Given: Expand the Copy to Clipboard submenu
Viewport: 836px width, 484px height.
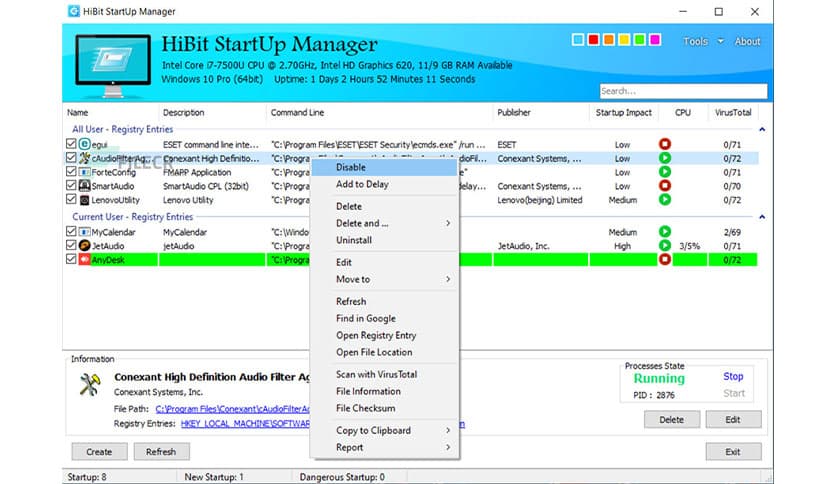Looking at the screenshot, I should 384,431.
